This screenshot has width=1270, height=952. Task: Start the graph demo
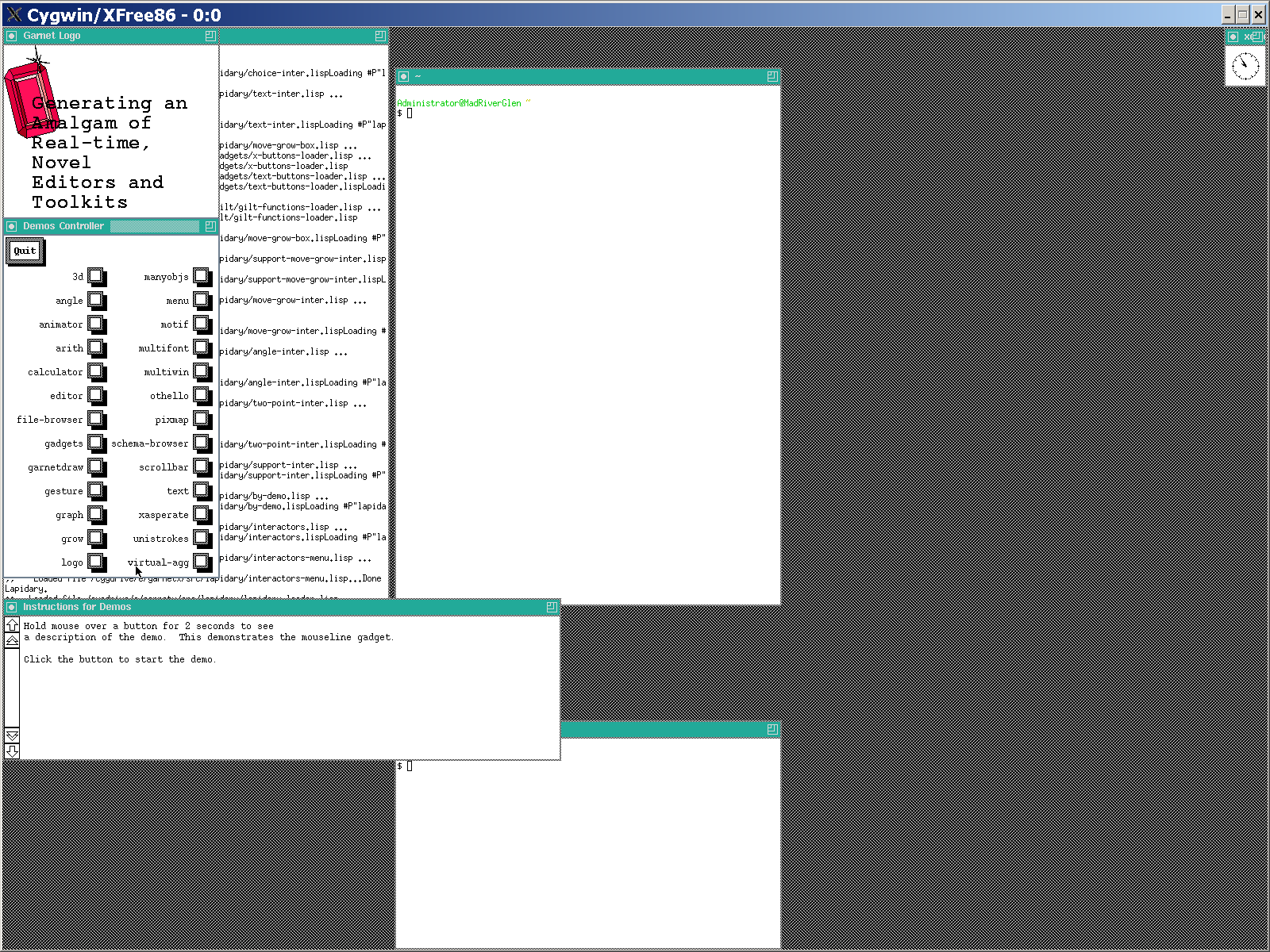pos(97,515)
